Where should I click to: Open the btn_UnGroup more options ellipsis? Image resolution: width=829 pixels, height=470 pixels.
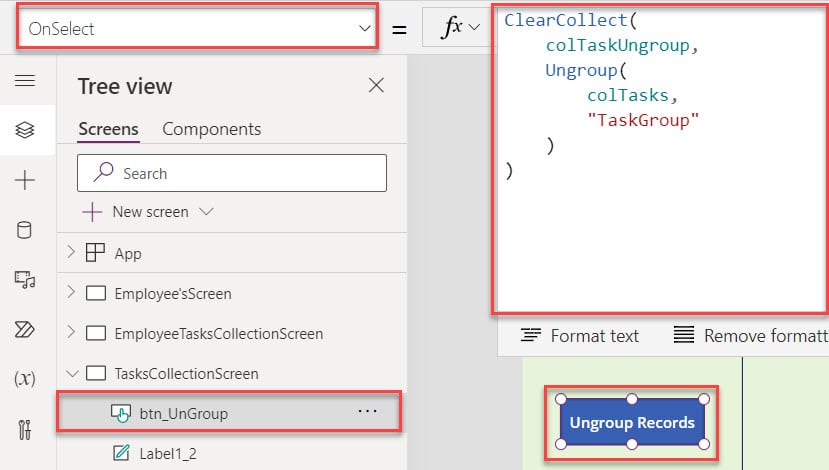tap(367, 411)
